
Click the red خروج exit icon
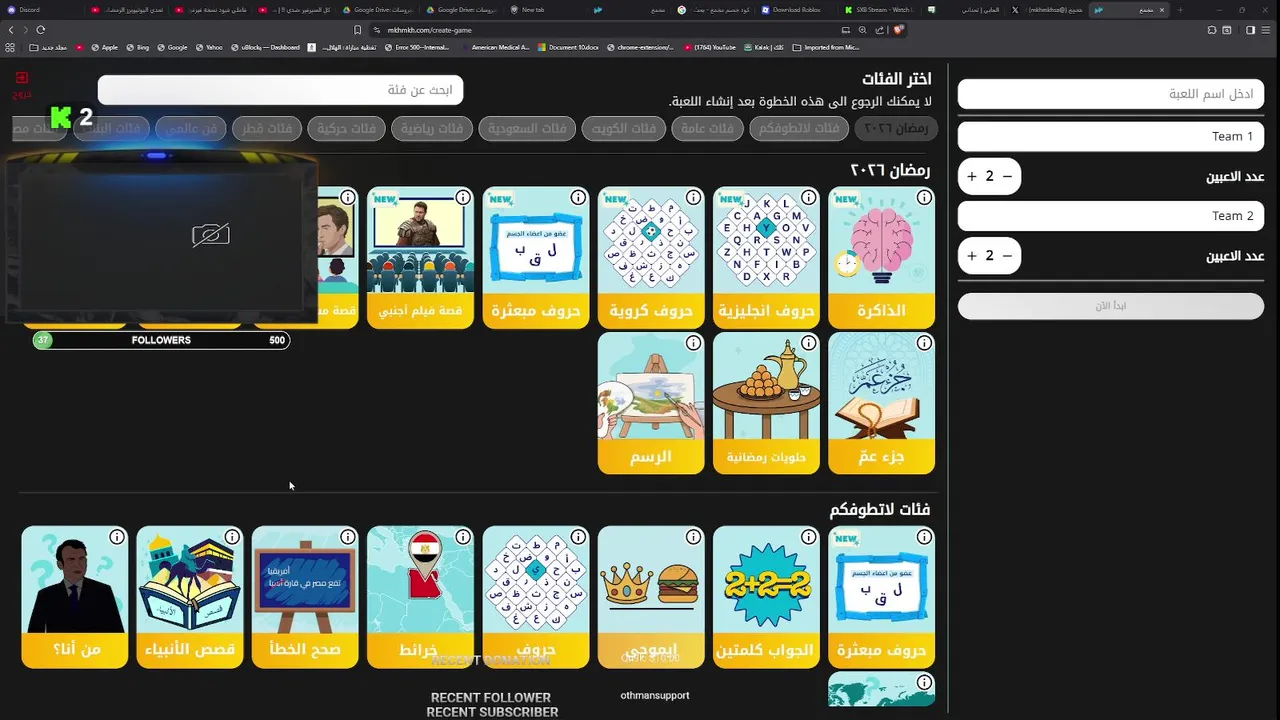tap(22, 77)
